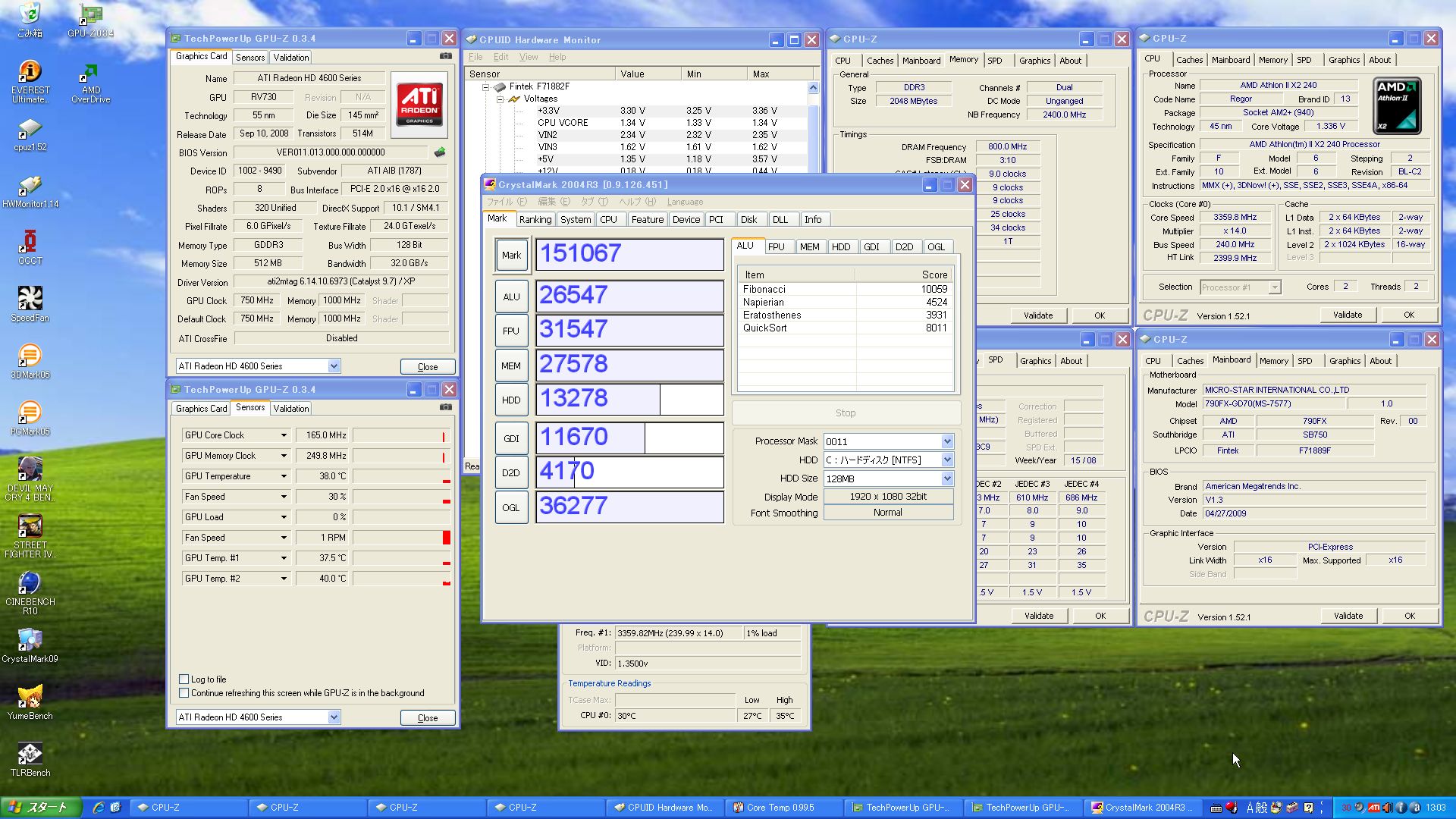Open the Ranking tab in CrystalMark
Viewport: 1456px width, 819px height.
[x=535, y=219]
